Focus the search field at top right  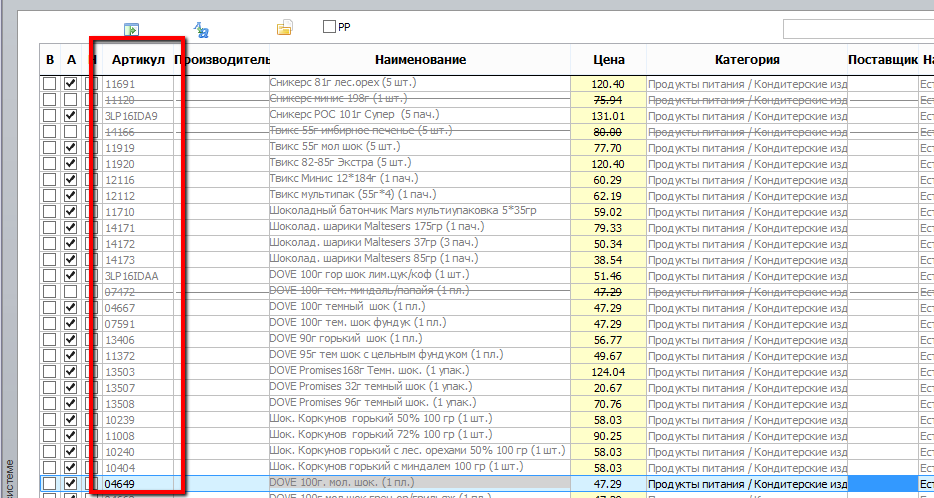tap(858, 29)
